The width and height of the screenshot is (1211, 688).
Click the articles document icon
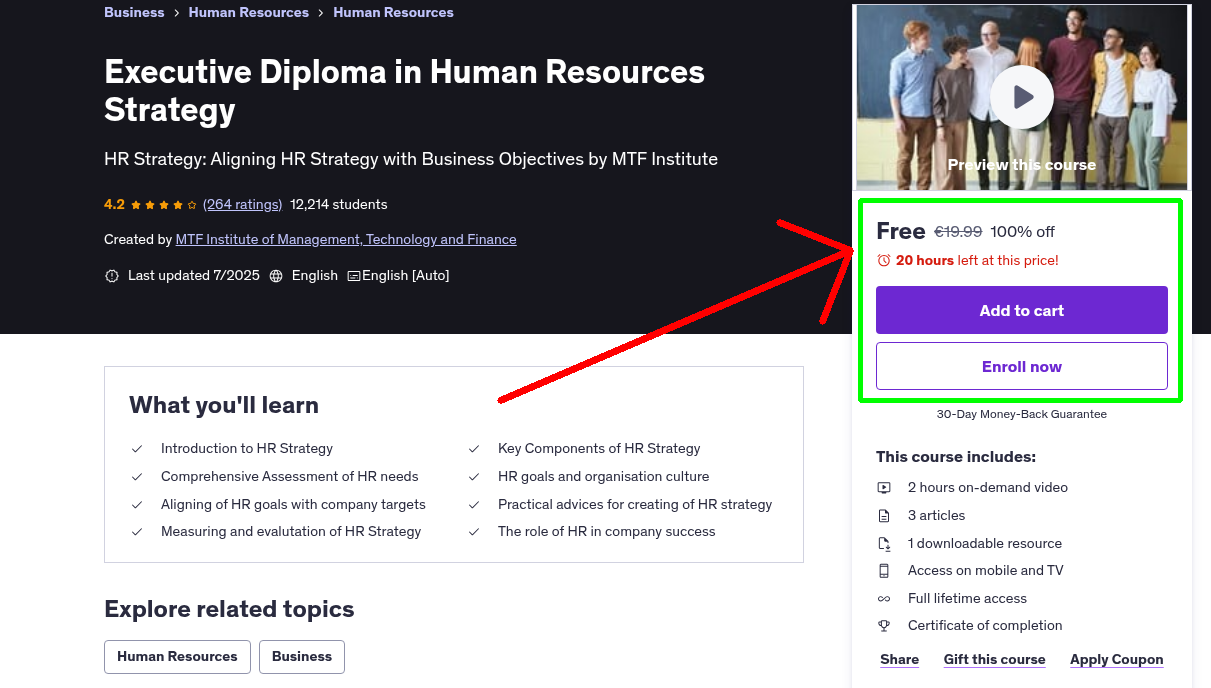(884, 516)
